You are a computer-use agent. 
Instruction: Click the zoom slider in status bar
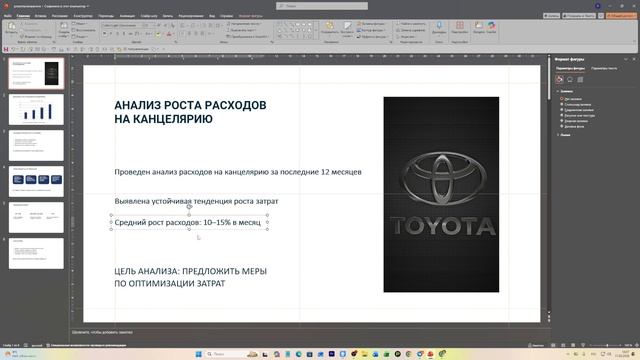(x=607, y=345)
